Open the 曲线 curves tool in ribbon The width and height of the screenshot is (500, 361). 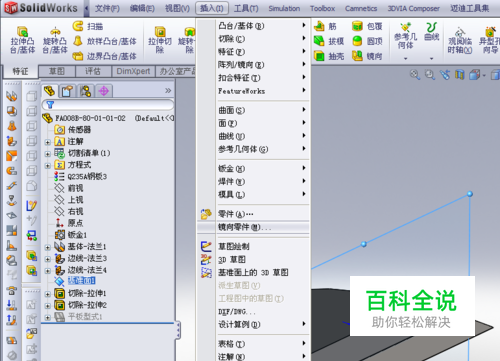coord(432,31)
